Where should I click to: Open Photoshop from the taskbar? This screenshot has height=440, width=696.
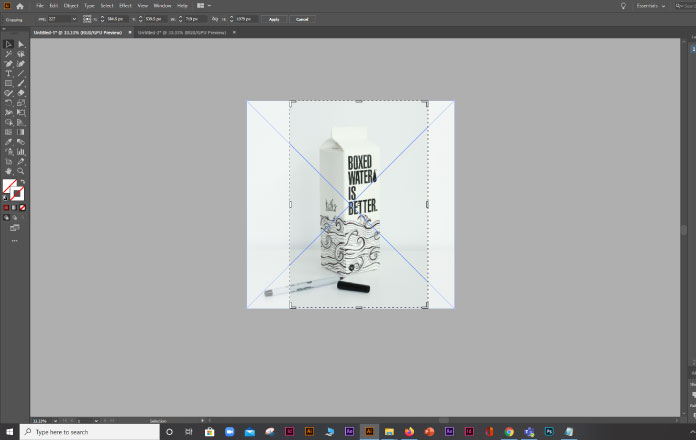(549, 432)
